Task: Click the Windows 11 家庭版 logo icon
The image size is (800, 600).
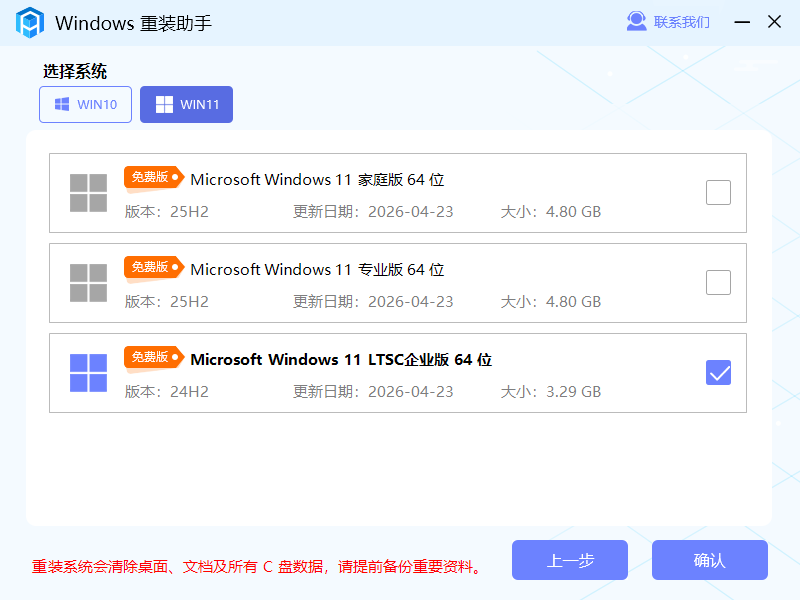Action: [x=88, y=193]
